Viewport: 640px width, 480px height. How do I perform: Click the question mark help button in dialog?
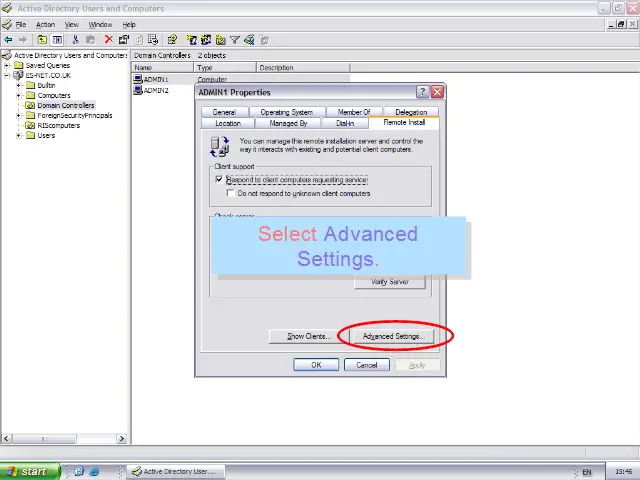click(x=422, y=92)
